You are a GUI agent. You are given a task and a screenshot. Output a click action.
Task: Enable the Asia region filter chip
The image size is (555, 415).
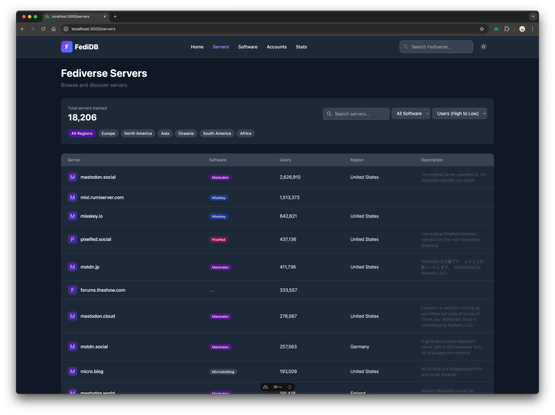165,133
